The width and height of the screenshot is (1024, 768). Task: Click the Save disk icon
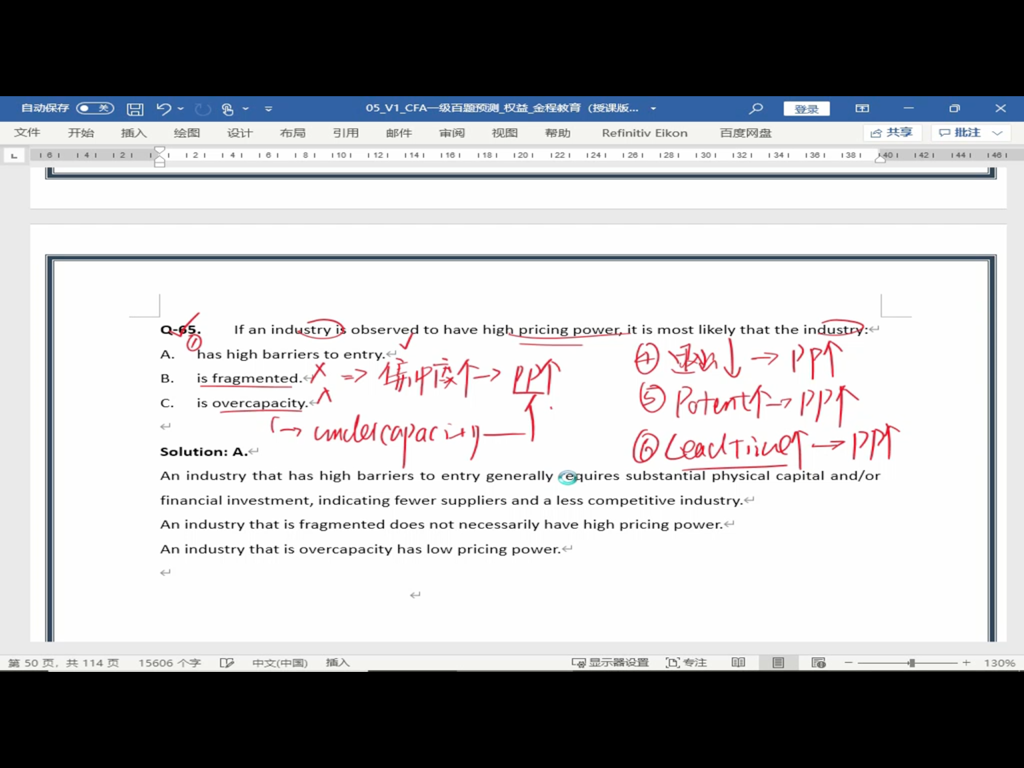coord(135,109)
